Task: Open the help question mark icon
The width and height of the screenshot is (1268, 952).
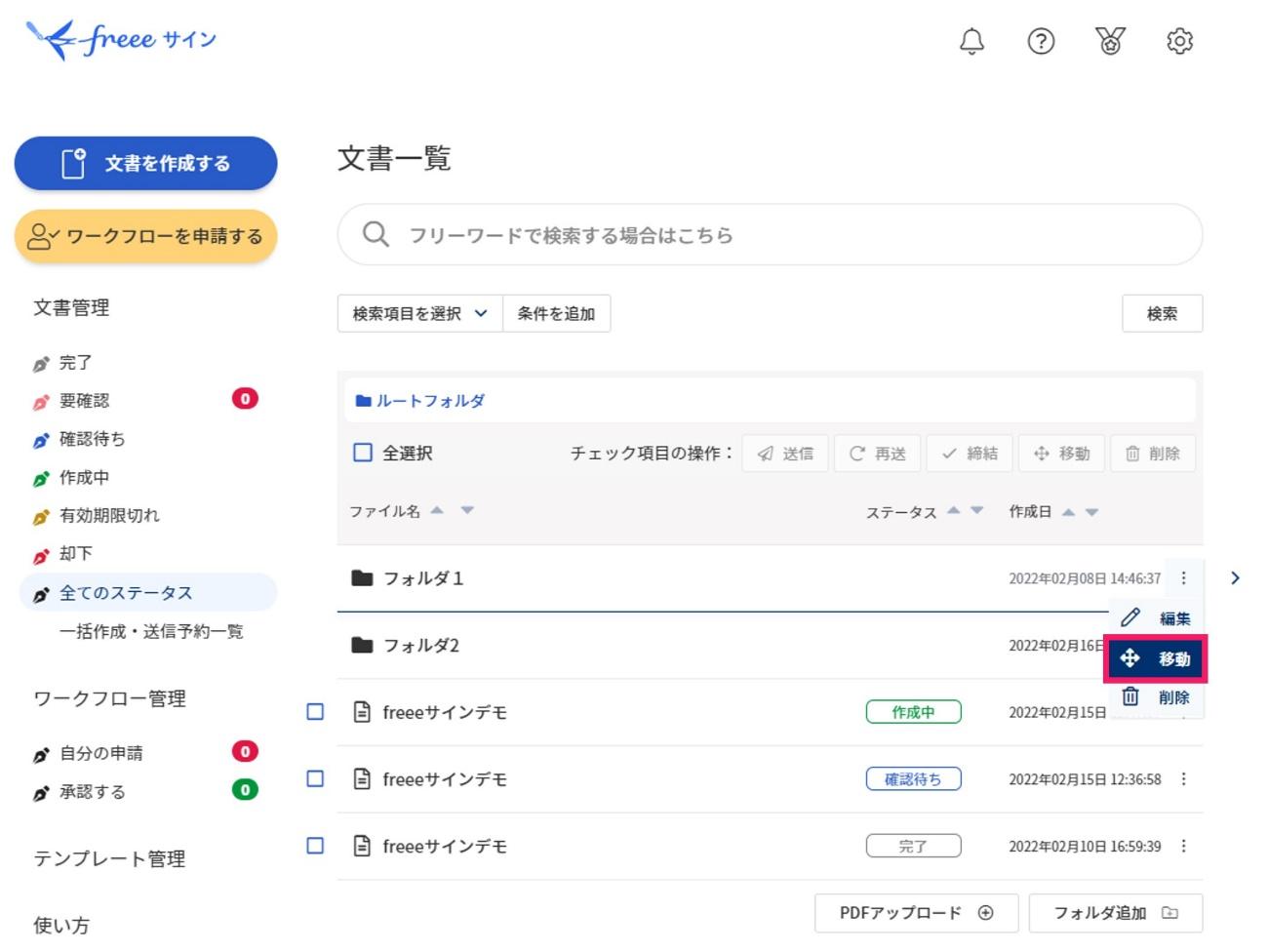Action: point(1041,41)
